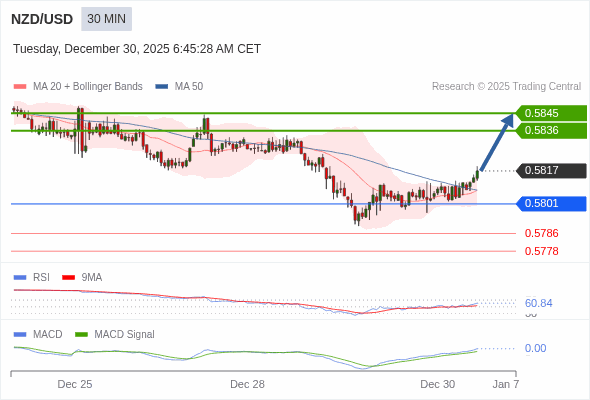Click the MACD value 0.00
590x400 pixels.
[535, 348]
